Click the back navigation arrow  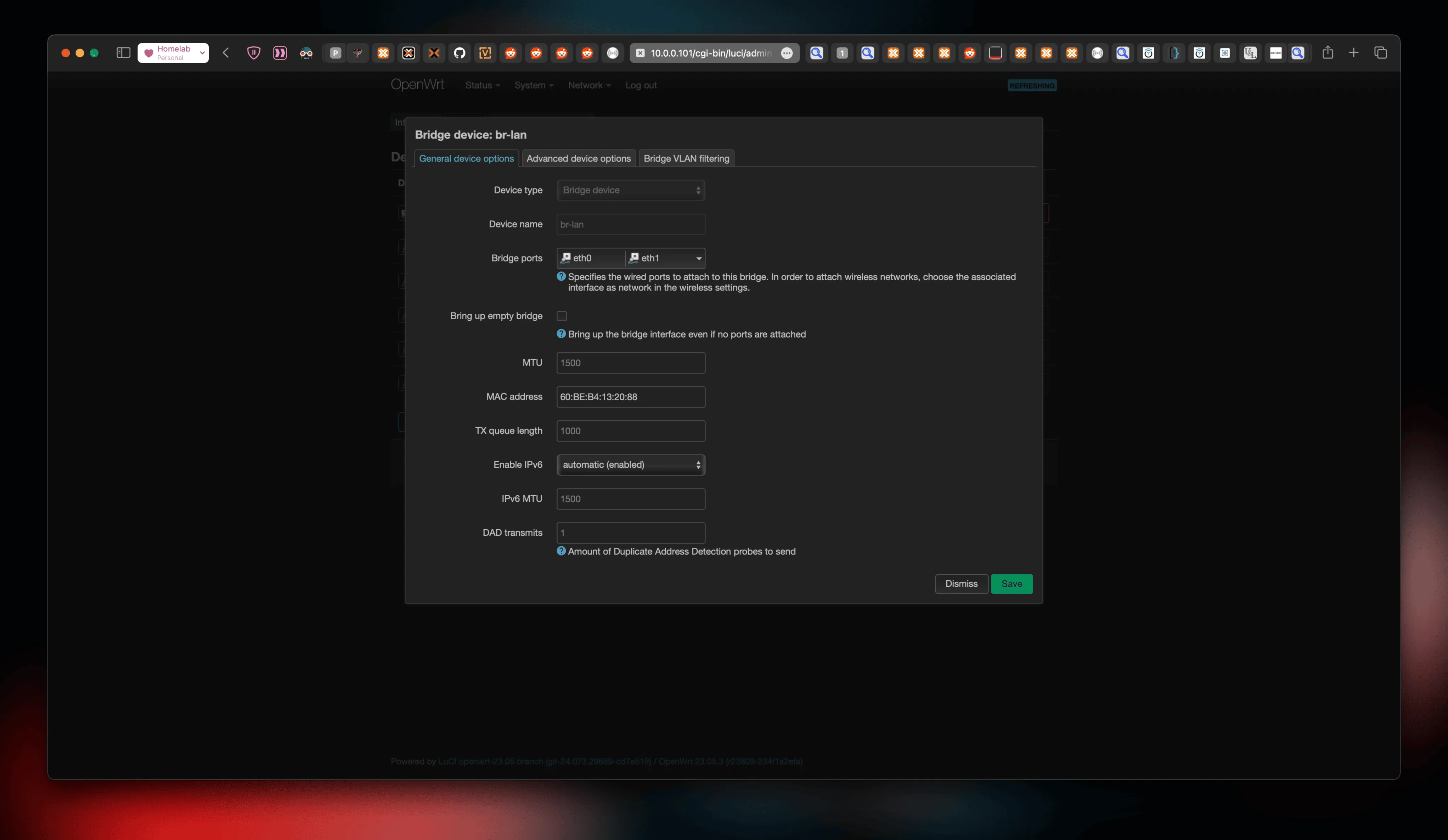click(x=225, y=53)
